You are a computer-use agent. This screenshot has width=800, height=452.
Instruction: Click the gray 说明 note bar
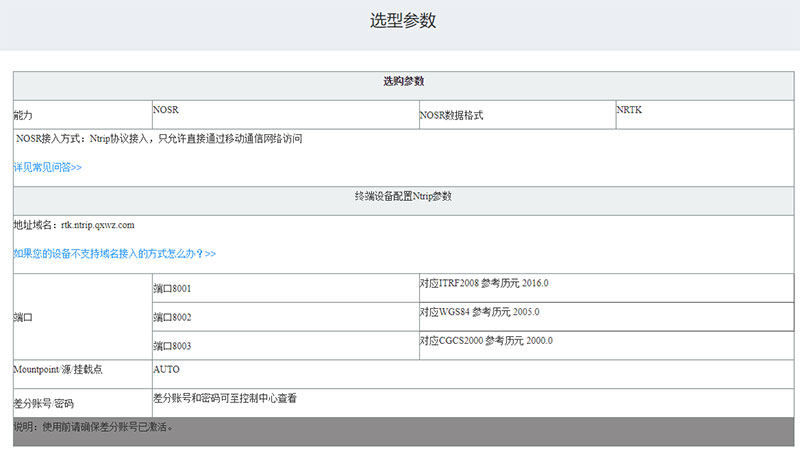[x=403, y=430]
